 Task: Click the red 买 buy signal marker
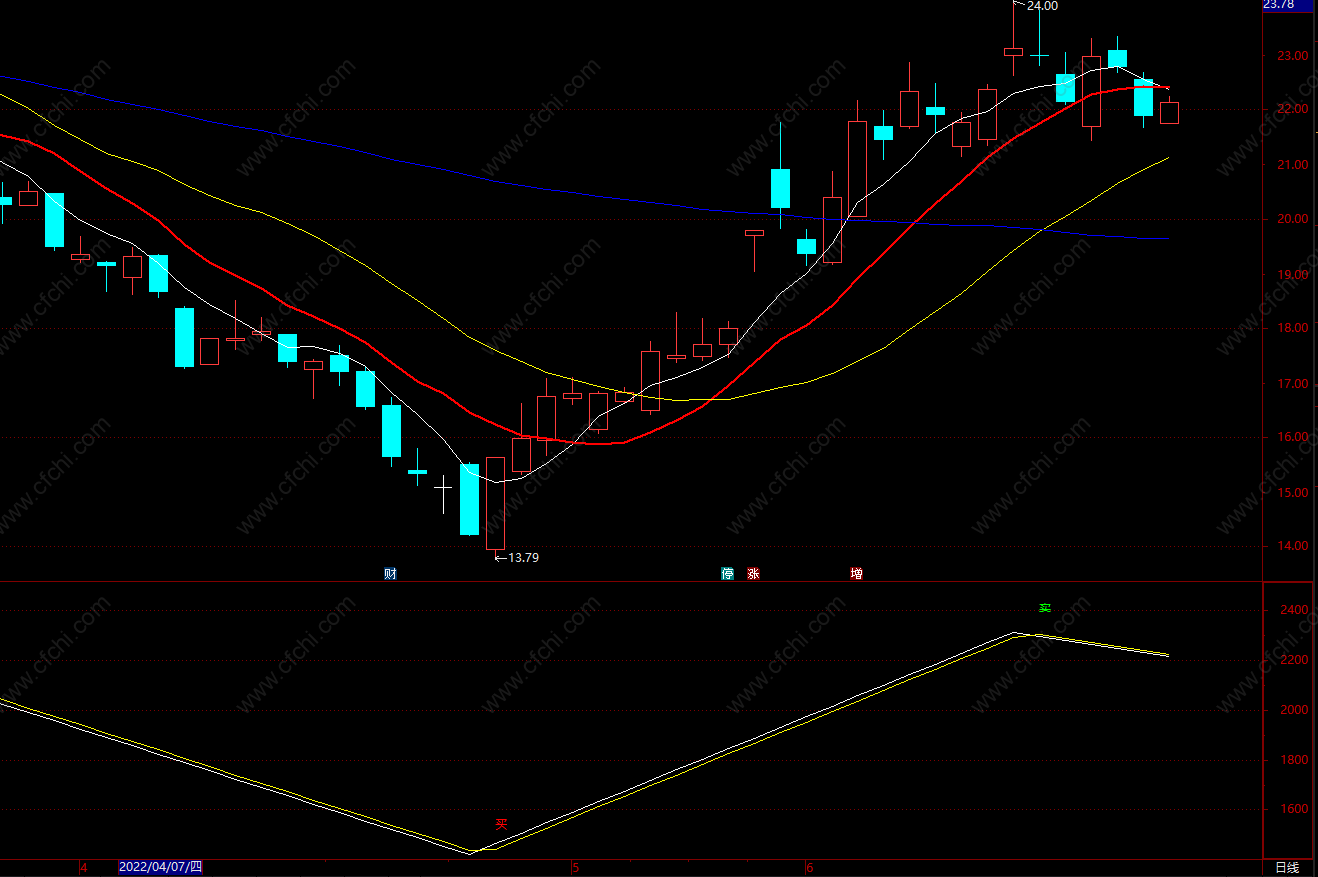(x=502, y=825)
